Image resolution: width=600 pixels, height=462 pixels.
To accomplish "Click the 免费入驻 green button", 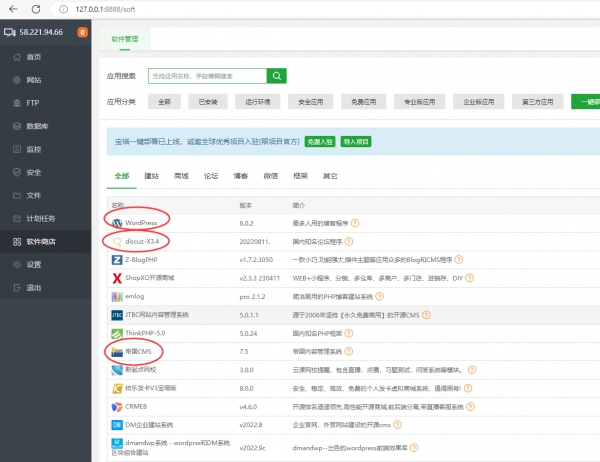I will 320,142.
